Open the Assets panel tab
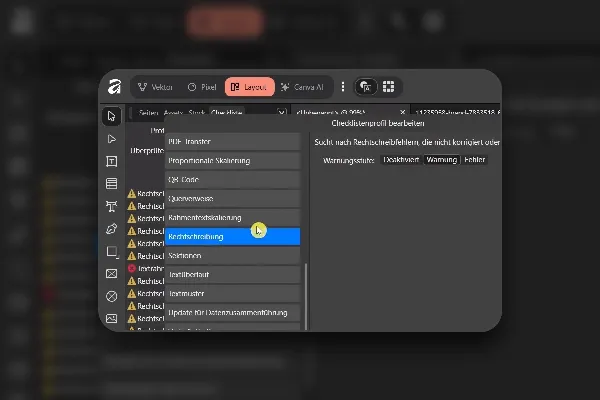Screen dimensions: 600x400 pyautogui.click(x=173, y=113)
